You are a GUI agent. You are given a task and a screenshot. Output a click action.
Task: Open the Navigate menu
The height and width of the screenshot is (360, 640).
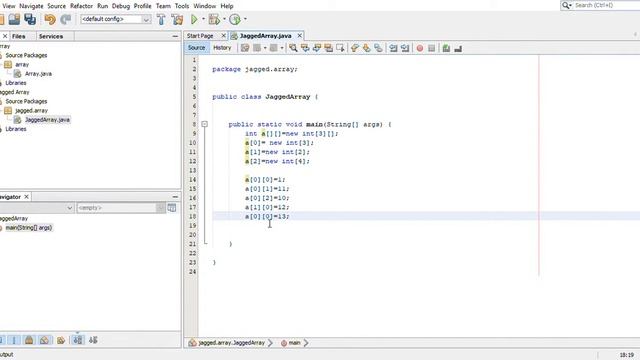(x=31, y=6)
